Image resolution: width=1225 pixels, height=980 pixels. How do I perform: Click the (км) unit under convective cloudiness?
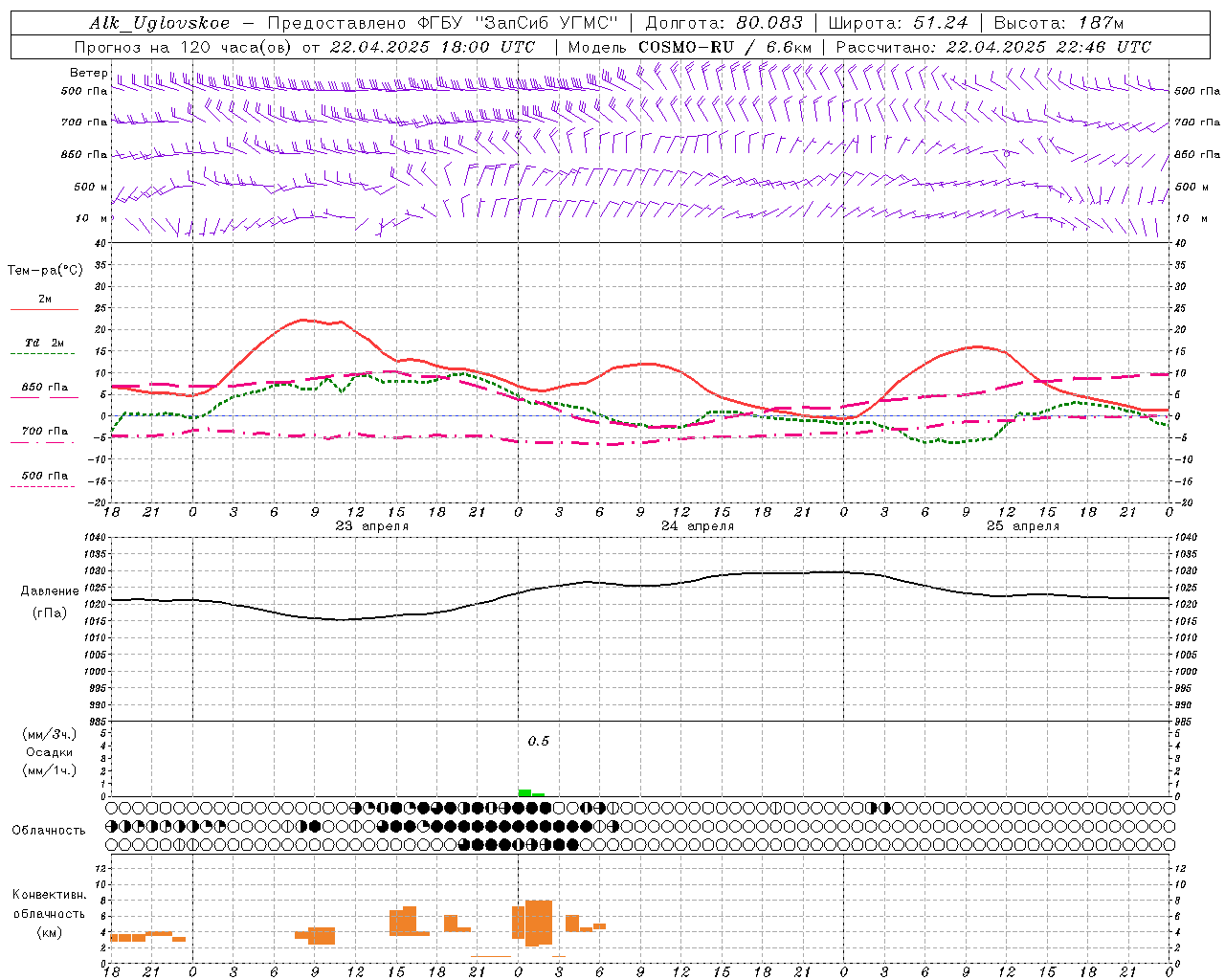tap(49, 932)
